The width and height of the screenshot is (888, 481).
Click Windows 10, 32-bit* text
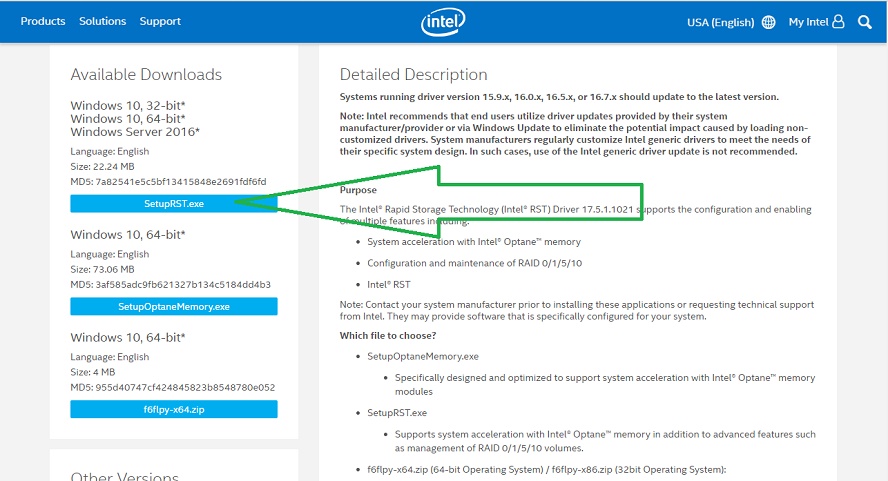[x=128, y=105]
